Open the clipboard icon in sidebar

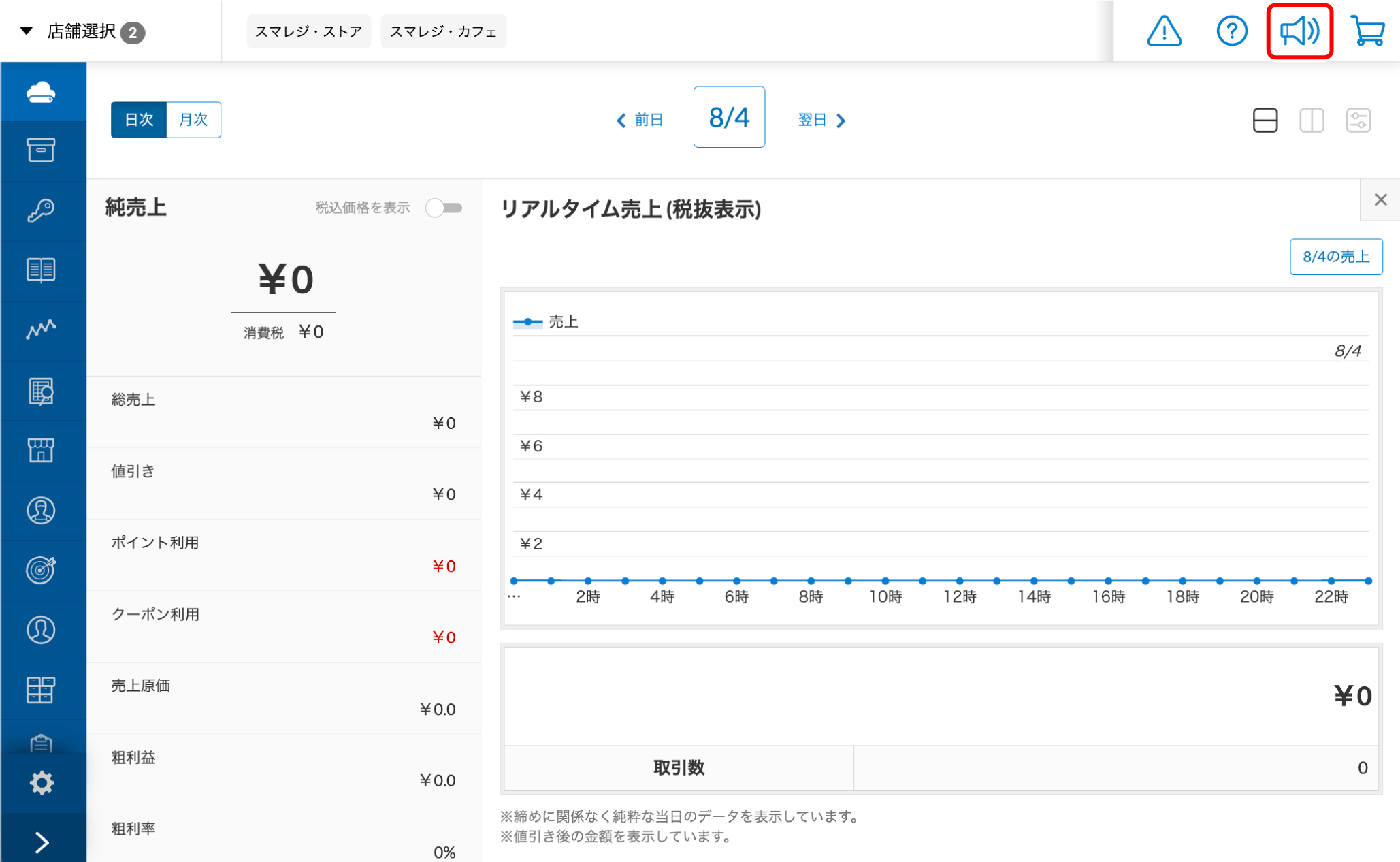tap(41, 743)
